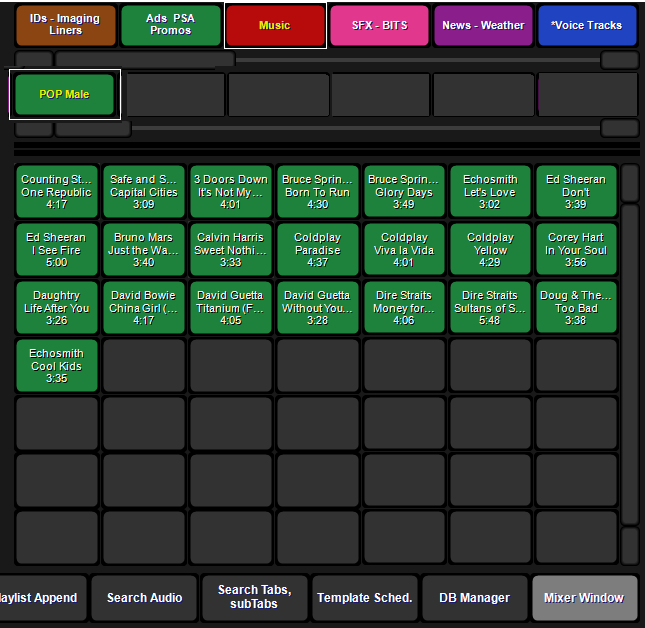645x628 pixels.
Task: Switch to the Ads PSA Promos tab
Action: (x=171, y=25)
